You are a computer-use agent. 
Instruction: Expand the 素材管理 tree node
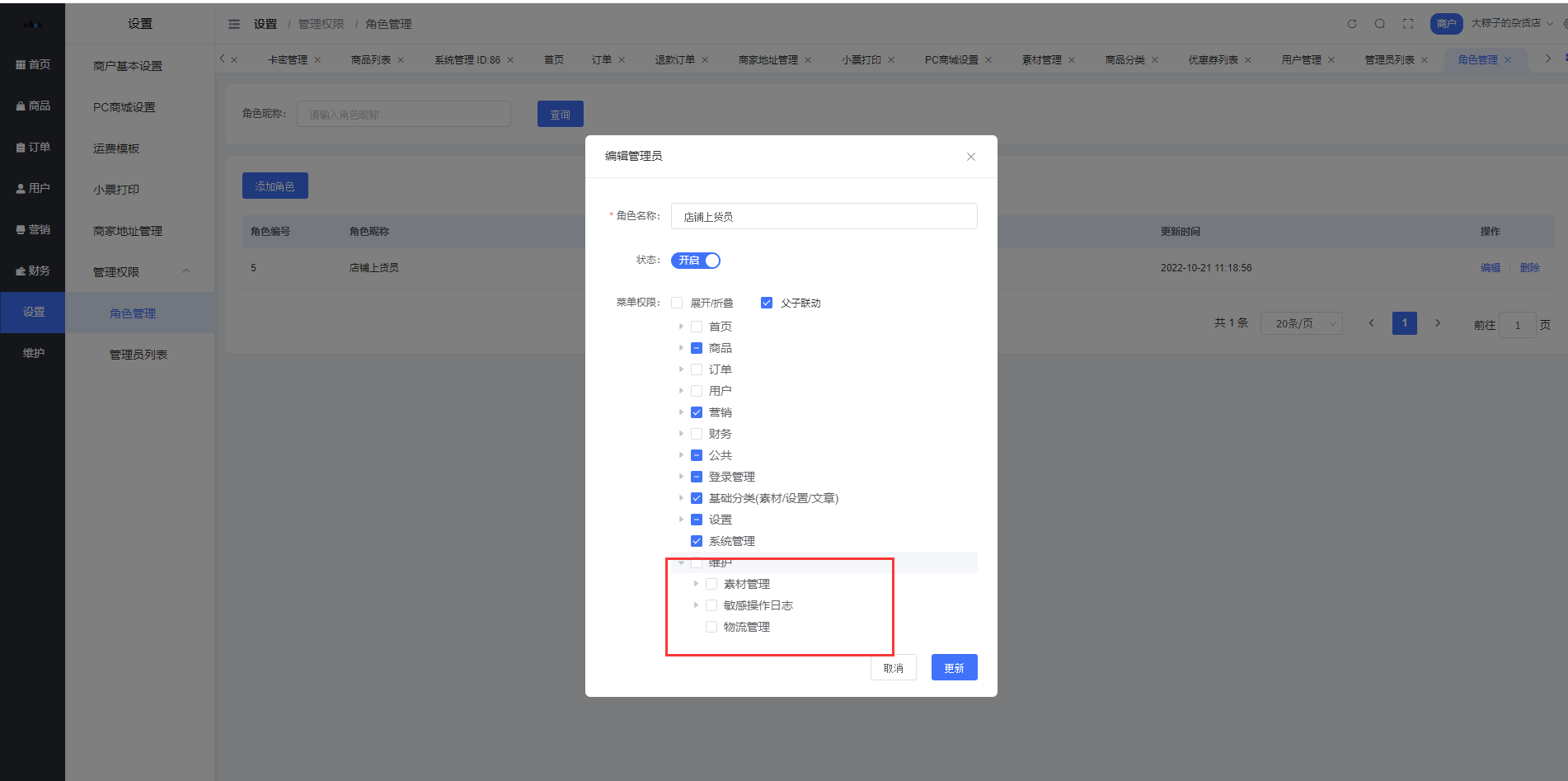[696, 584]
